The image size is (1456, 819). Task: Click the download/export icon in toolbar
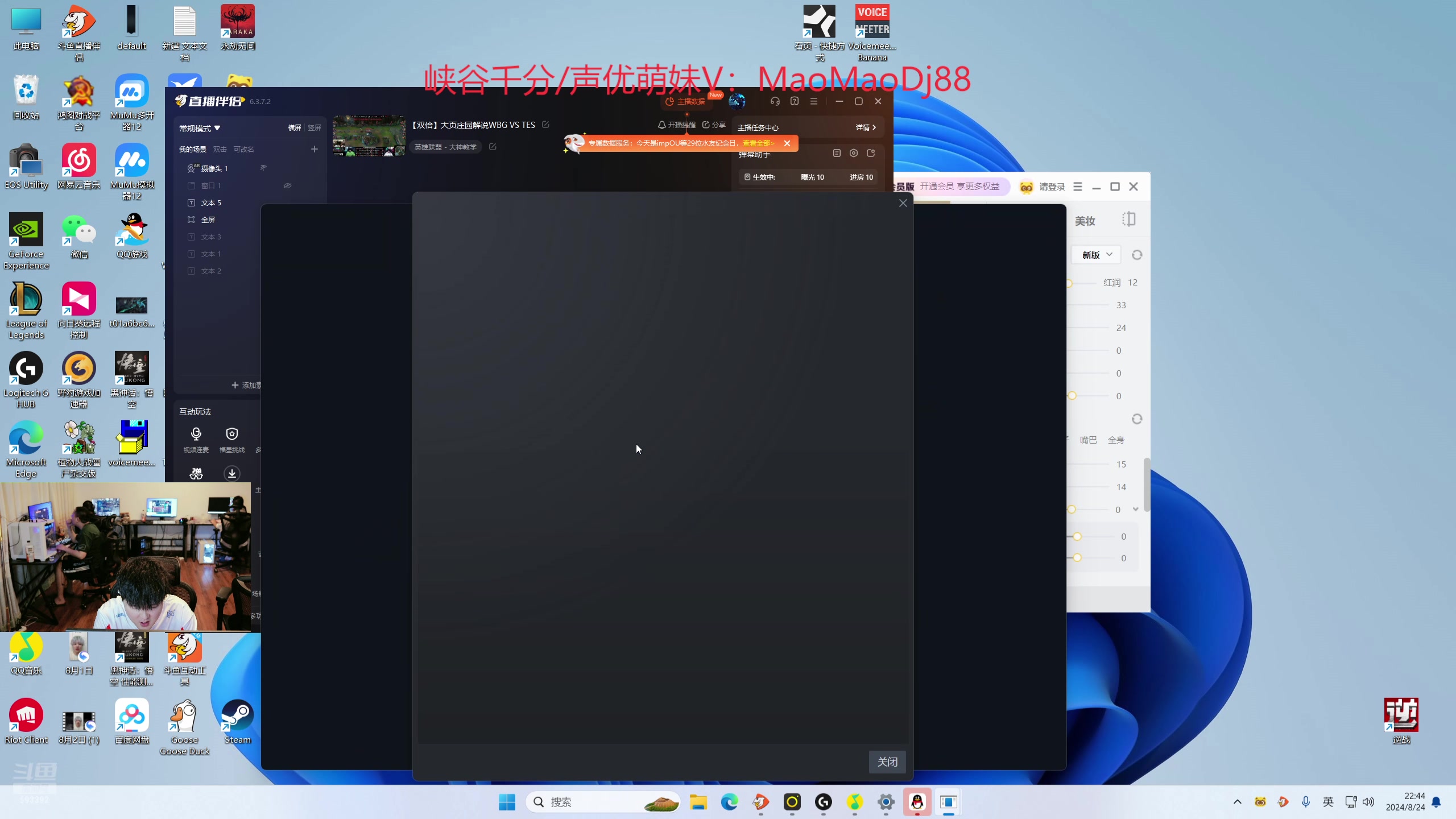point(232,473)
